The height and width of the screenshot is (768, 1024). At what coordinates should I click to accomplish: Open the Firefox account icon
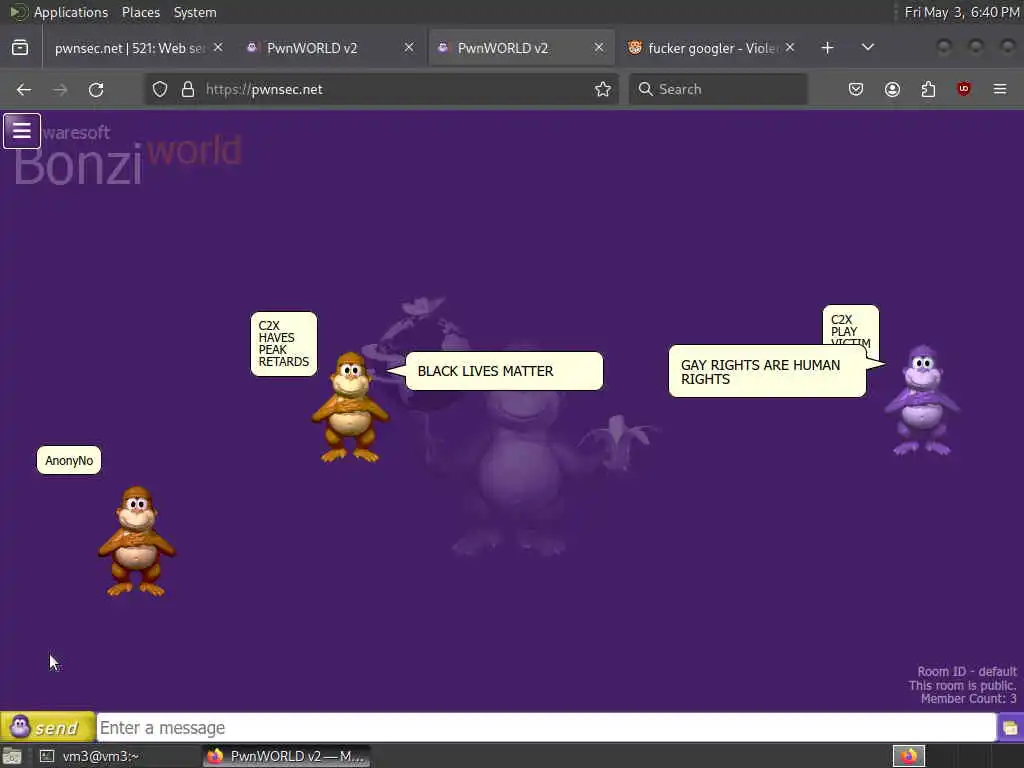click(892, 89)
